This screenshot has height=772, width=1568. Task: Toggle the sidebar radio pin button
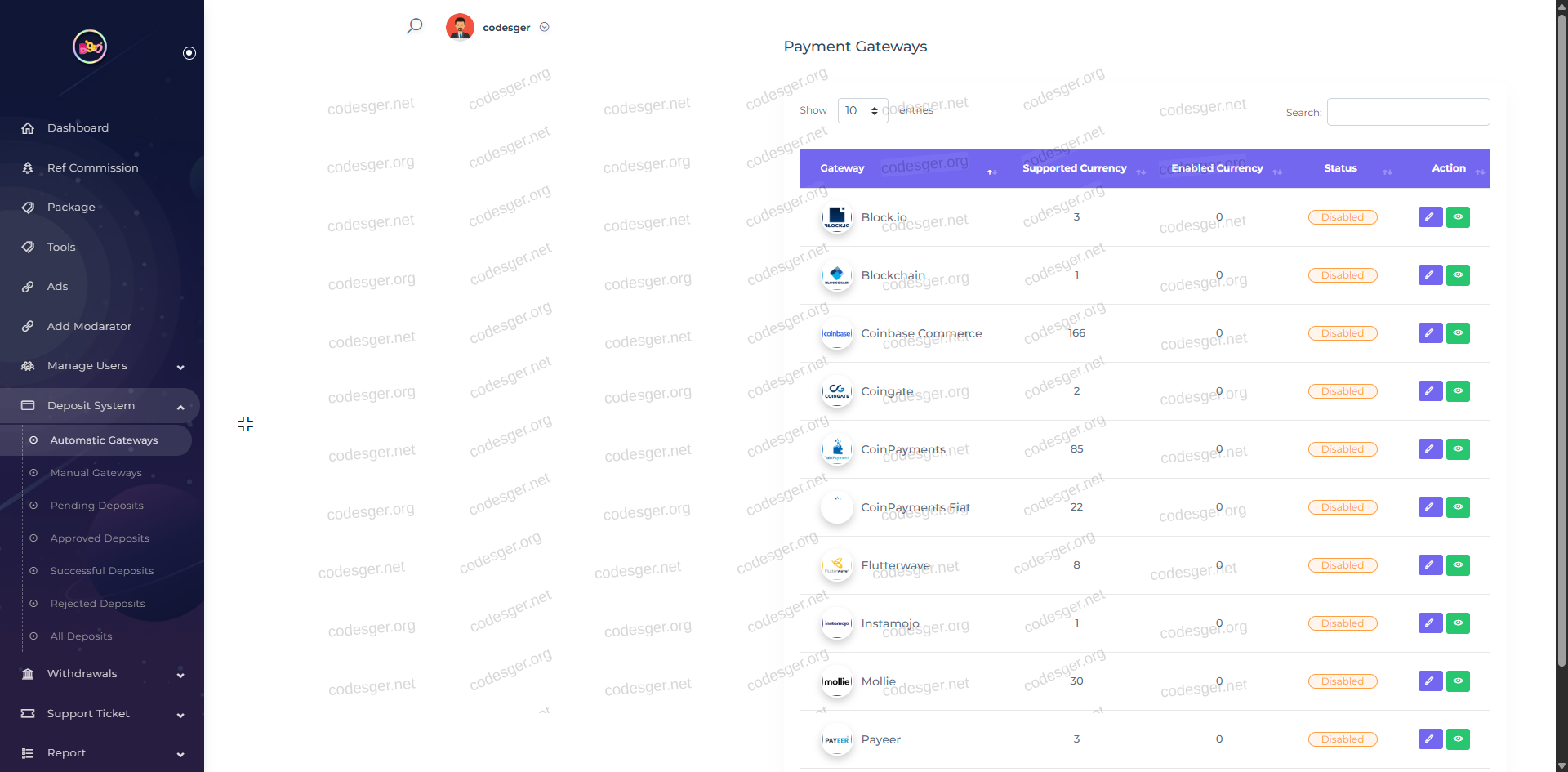point(189,53)
